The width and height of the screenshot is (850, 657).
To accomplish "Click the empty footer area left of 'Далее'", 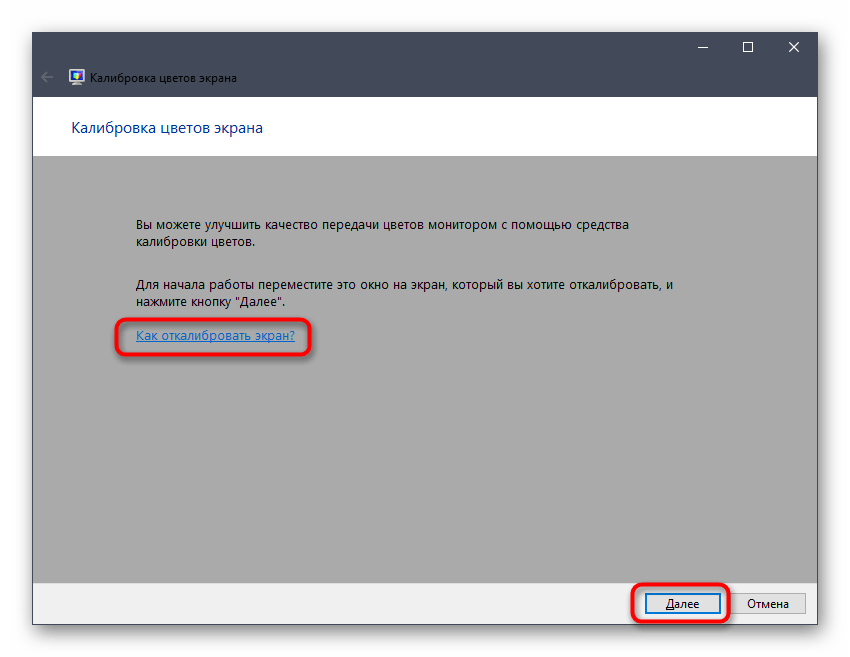I will (330, 603).
